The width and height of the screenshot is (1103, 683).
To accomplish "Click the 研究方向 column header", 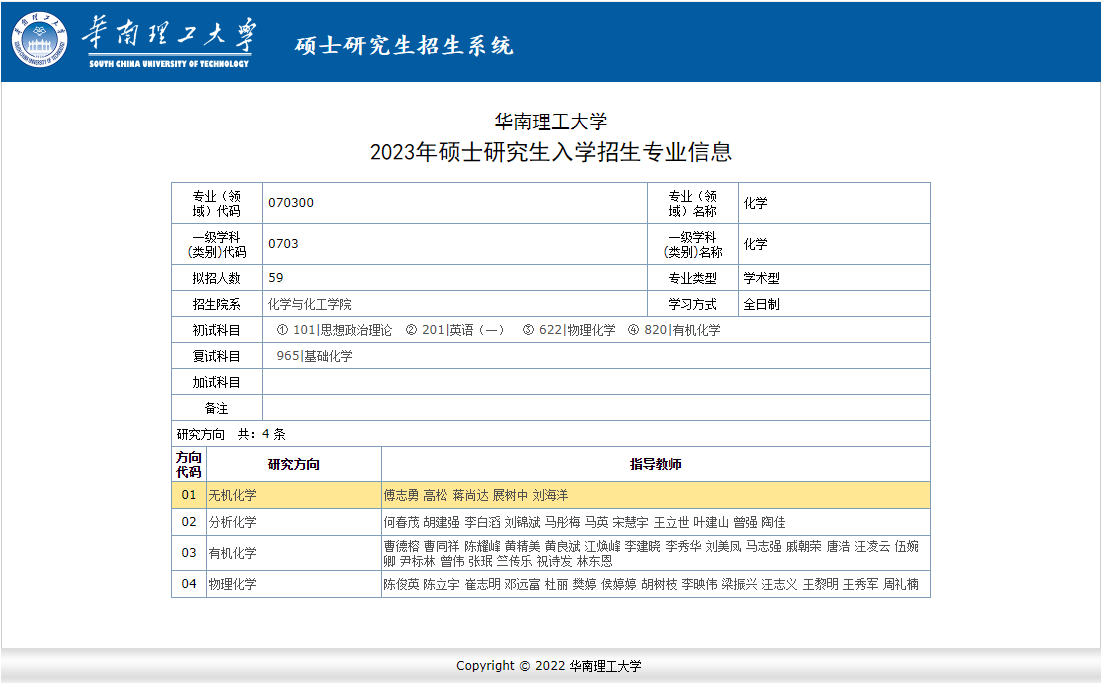I will point(293,464).
